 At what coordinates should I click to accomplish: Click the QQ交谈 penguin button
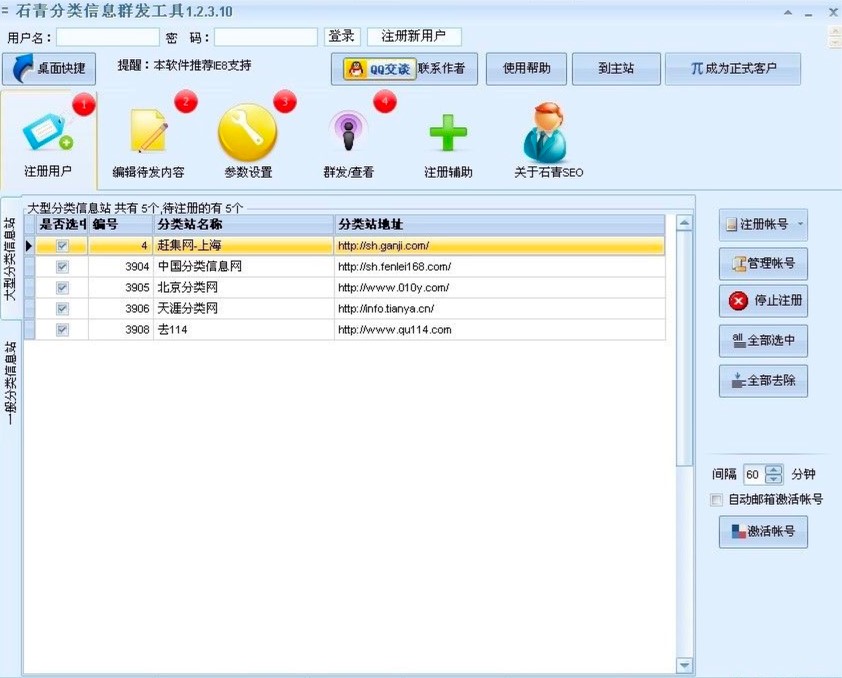tap(377, 69)
